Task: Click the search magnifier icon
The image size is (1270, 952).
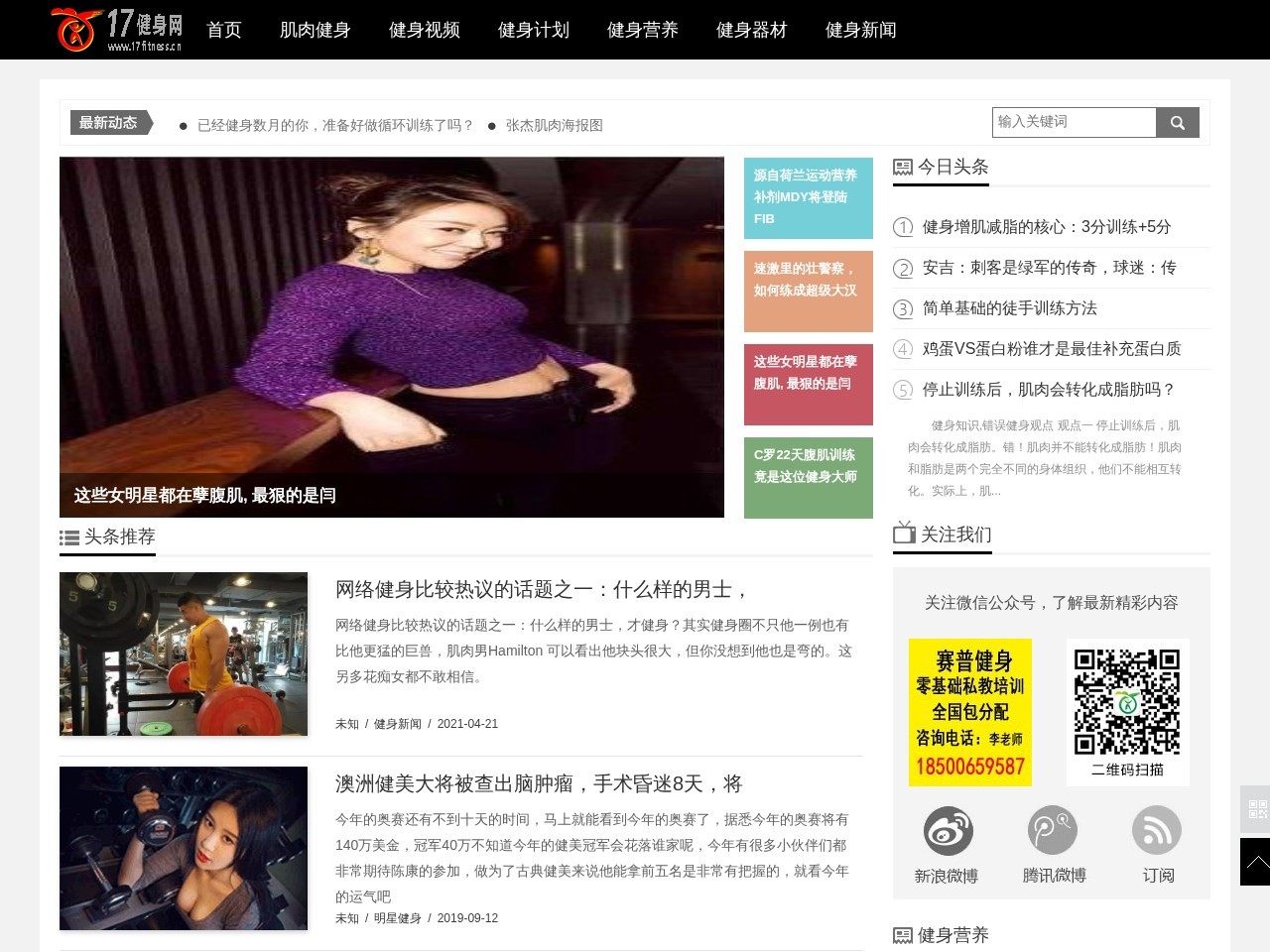Action: click(x=1178, y=122)
